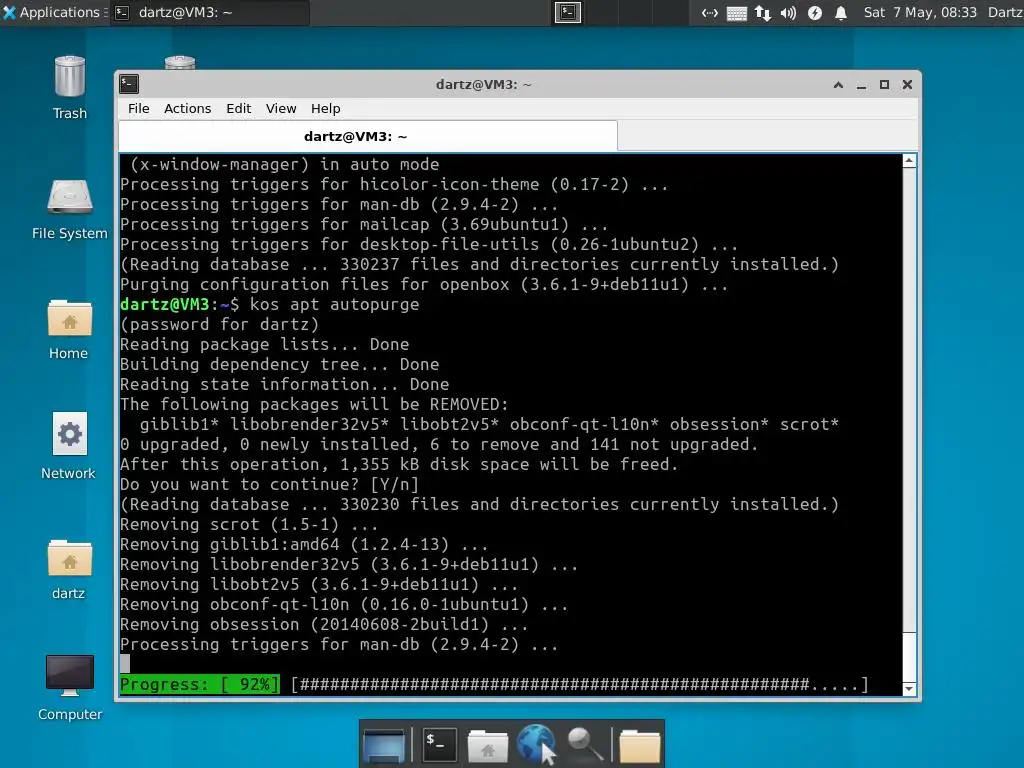Click the green Progress 92% indicator

tap(200, 684)
